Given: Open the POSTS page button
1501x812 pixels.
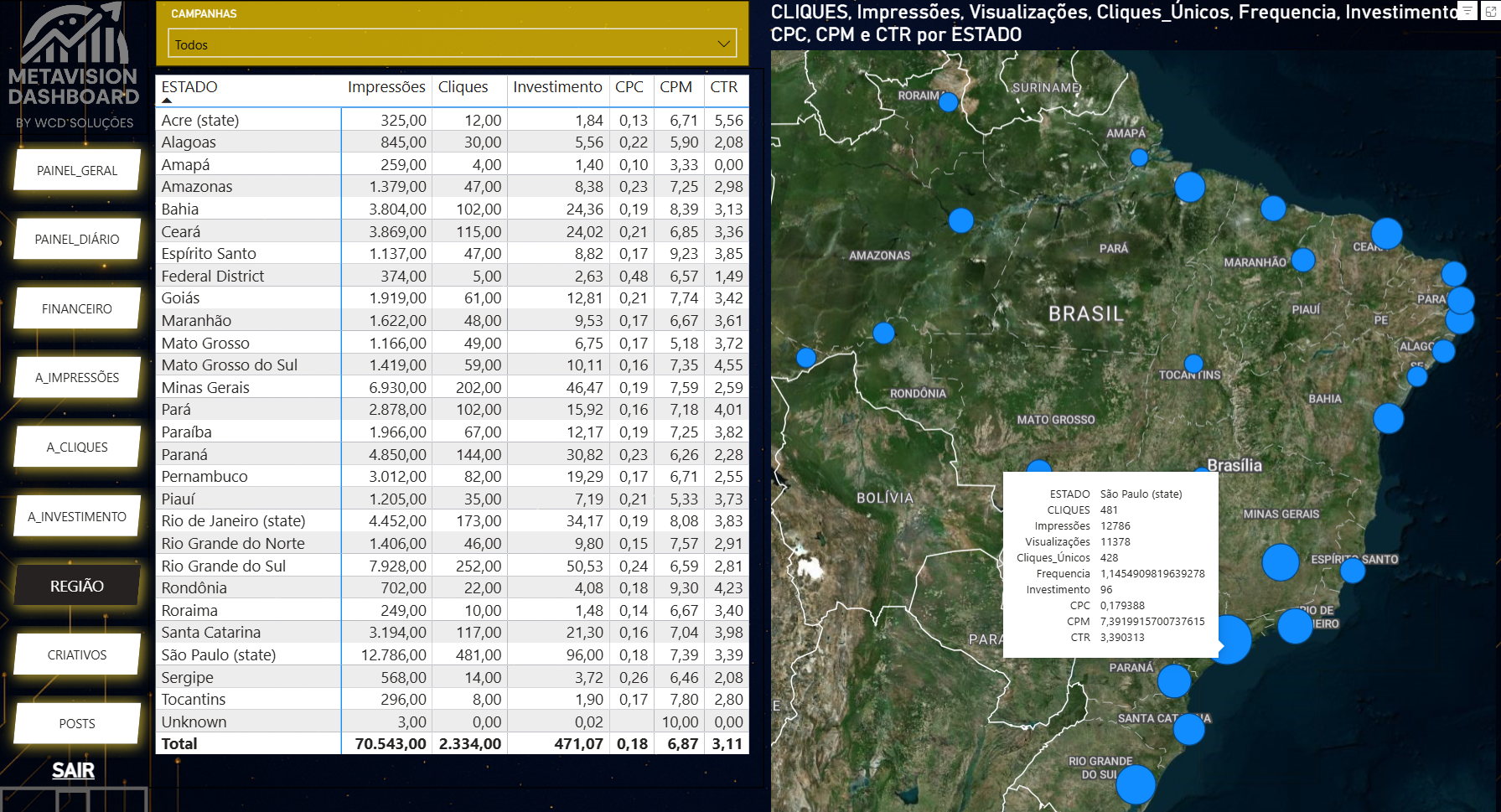Looking at the screenshot, I should tap(77, 724).
